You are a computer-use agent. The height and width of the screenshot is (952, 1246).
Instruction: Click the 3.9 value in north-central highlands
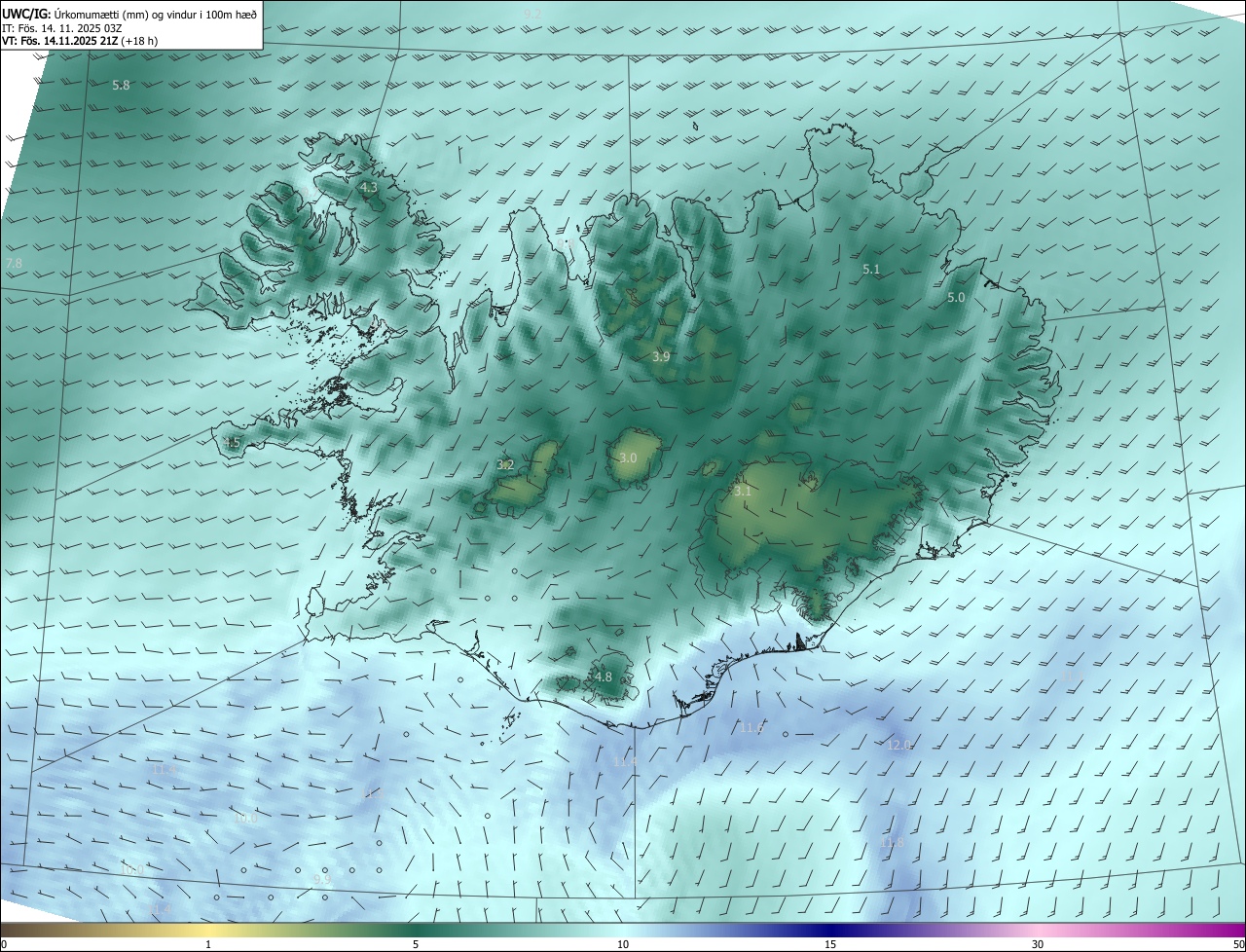661,357
